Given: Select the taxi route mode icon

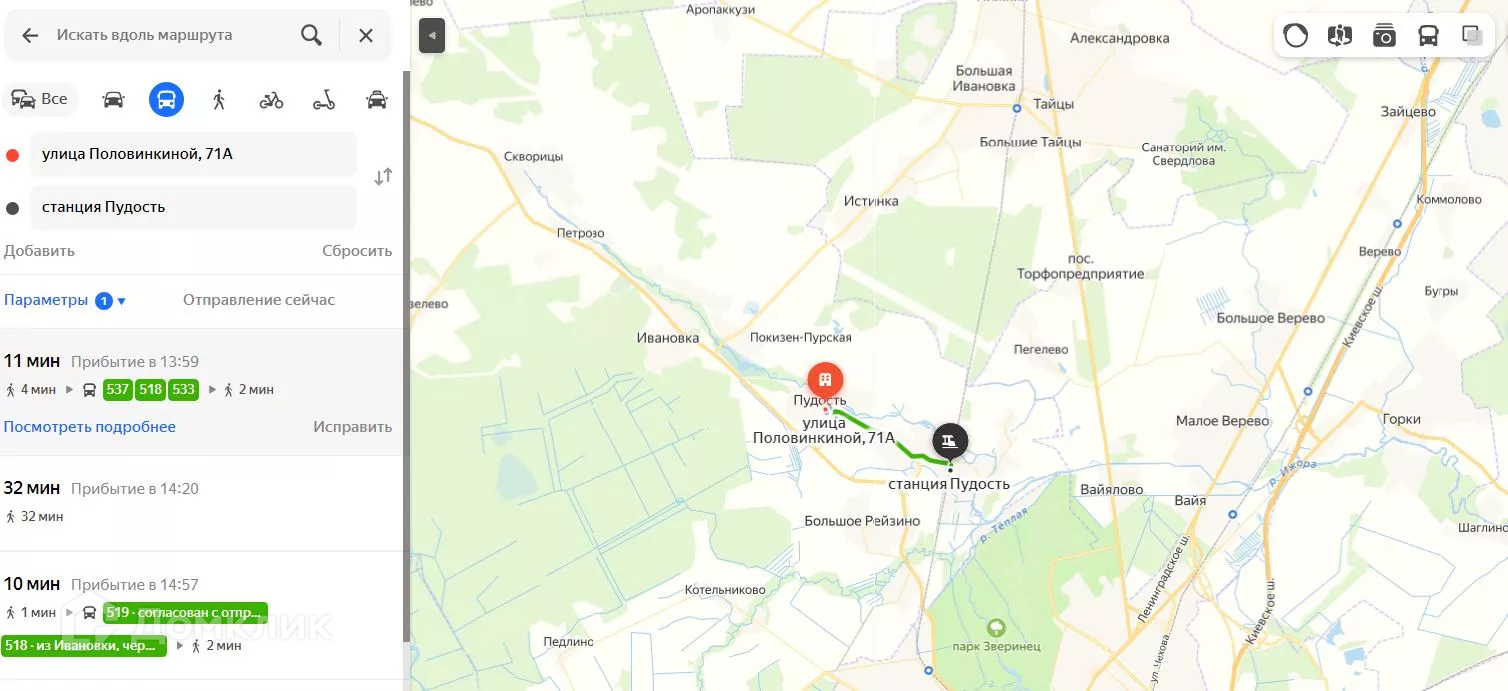Looking at the screenshot, I should (376, 99).
